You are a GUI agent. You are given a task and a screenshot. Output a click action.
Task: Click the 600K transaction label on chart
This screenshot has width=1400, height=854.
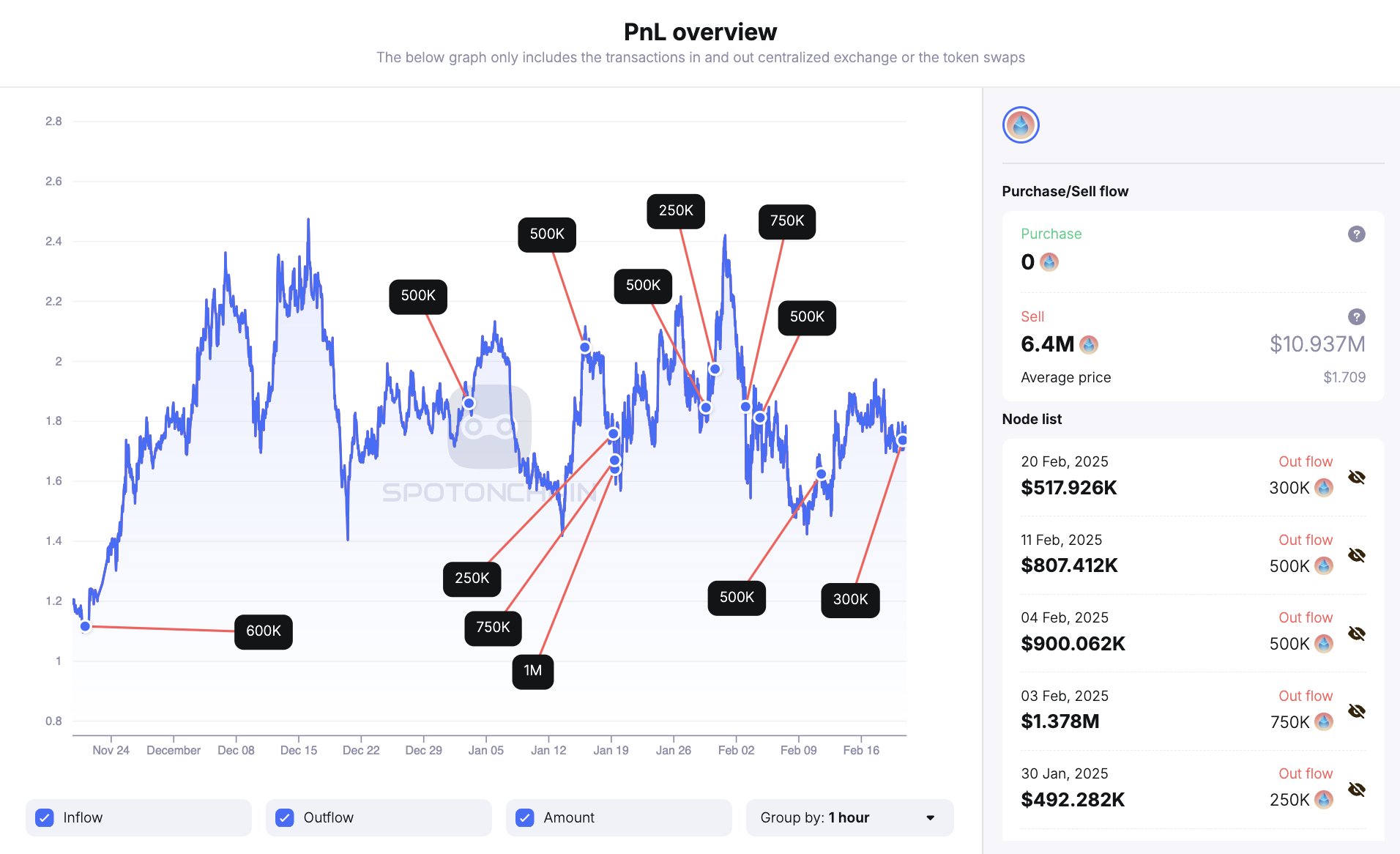tap(264, 631)
